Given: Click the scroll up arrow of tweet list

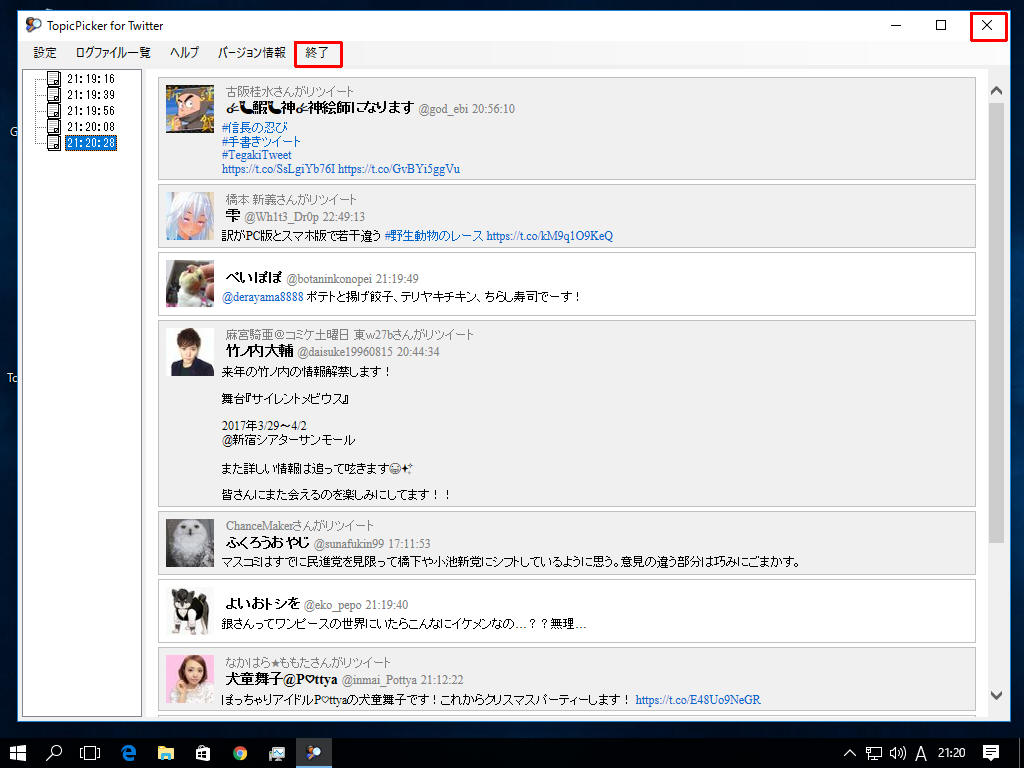Looking at the screenshot, I should click(x=997, y=91).
